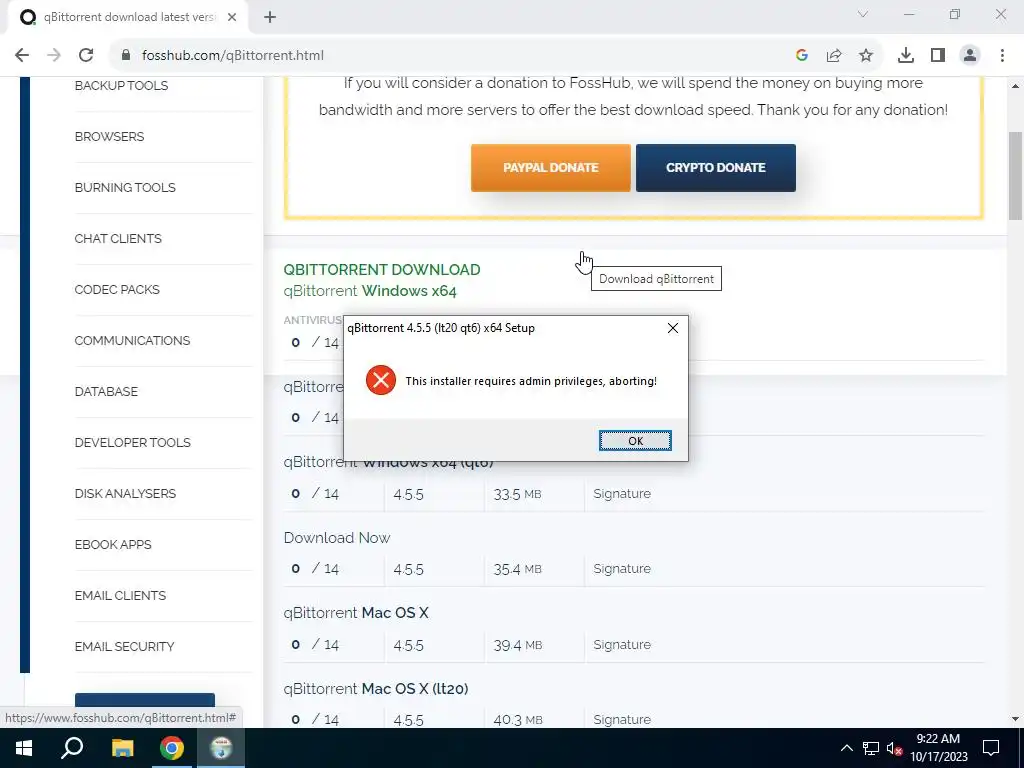1024x768 pixels.
Task: Open the Burning Tools category
Action: click(125, 187)
